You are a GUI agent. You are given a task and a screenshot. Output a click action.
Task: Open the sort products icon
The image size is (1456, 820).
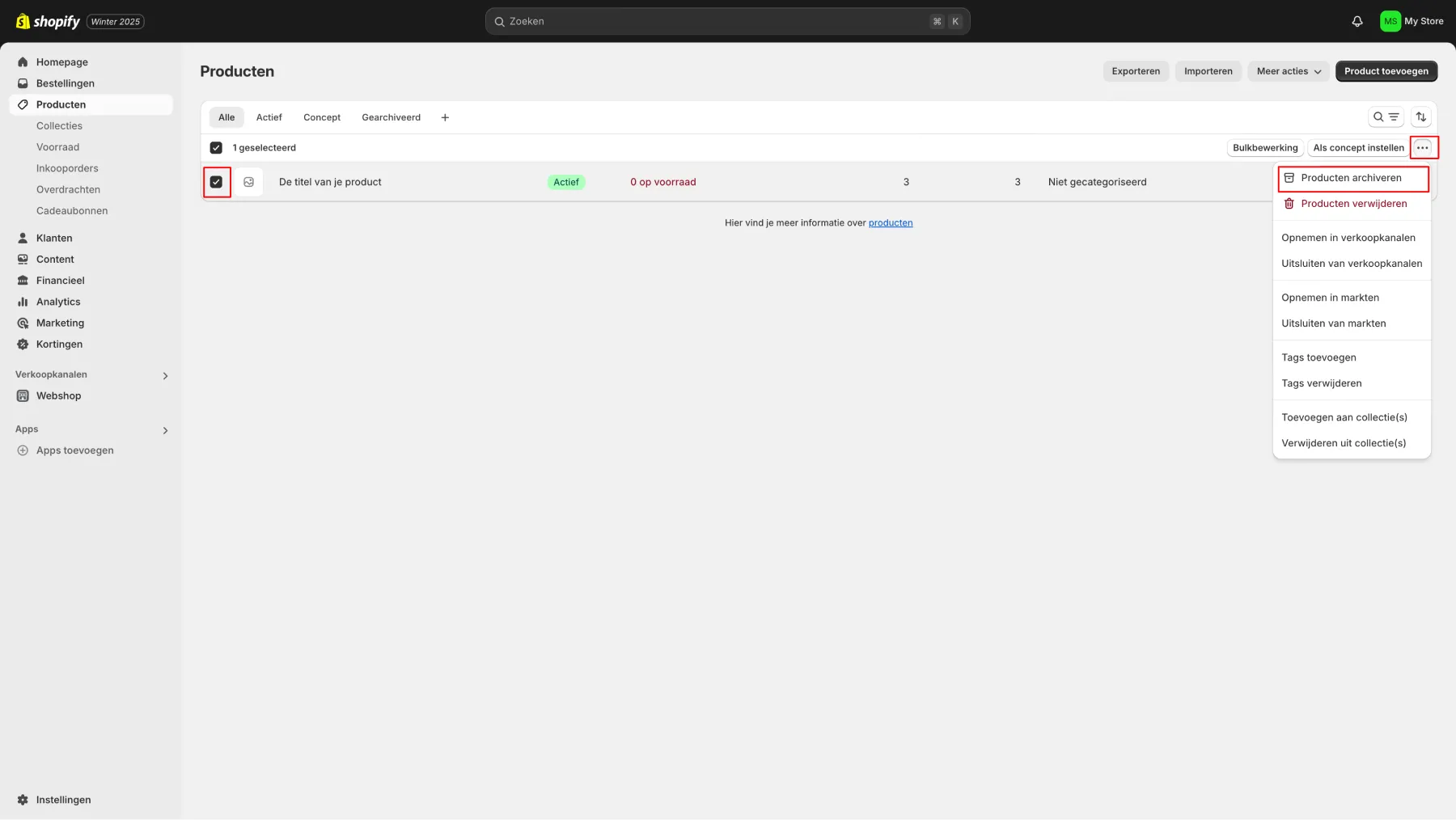click(1420, 117)
